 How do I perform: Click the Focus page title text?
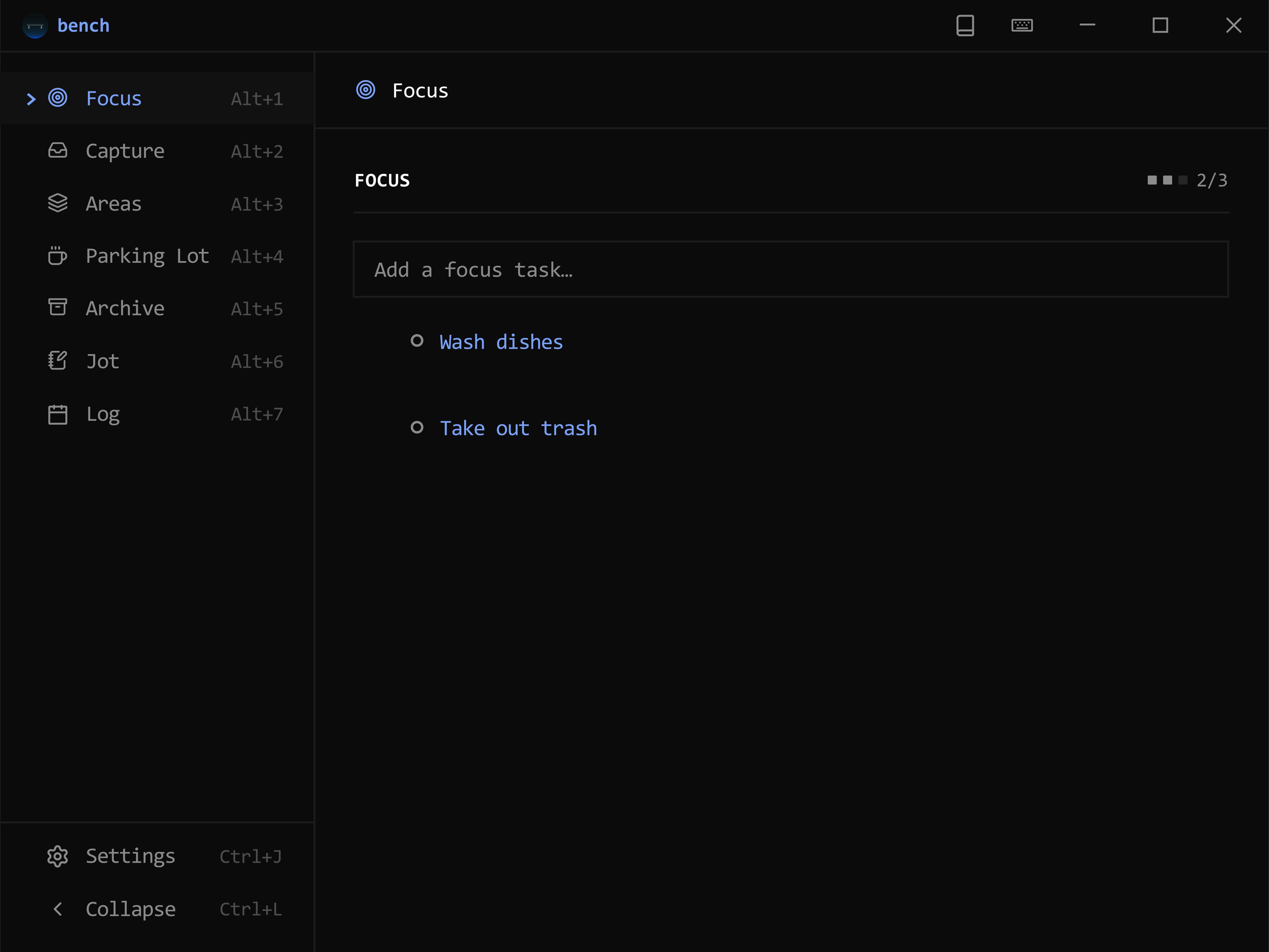pos(420,90)
